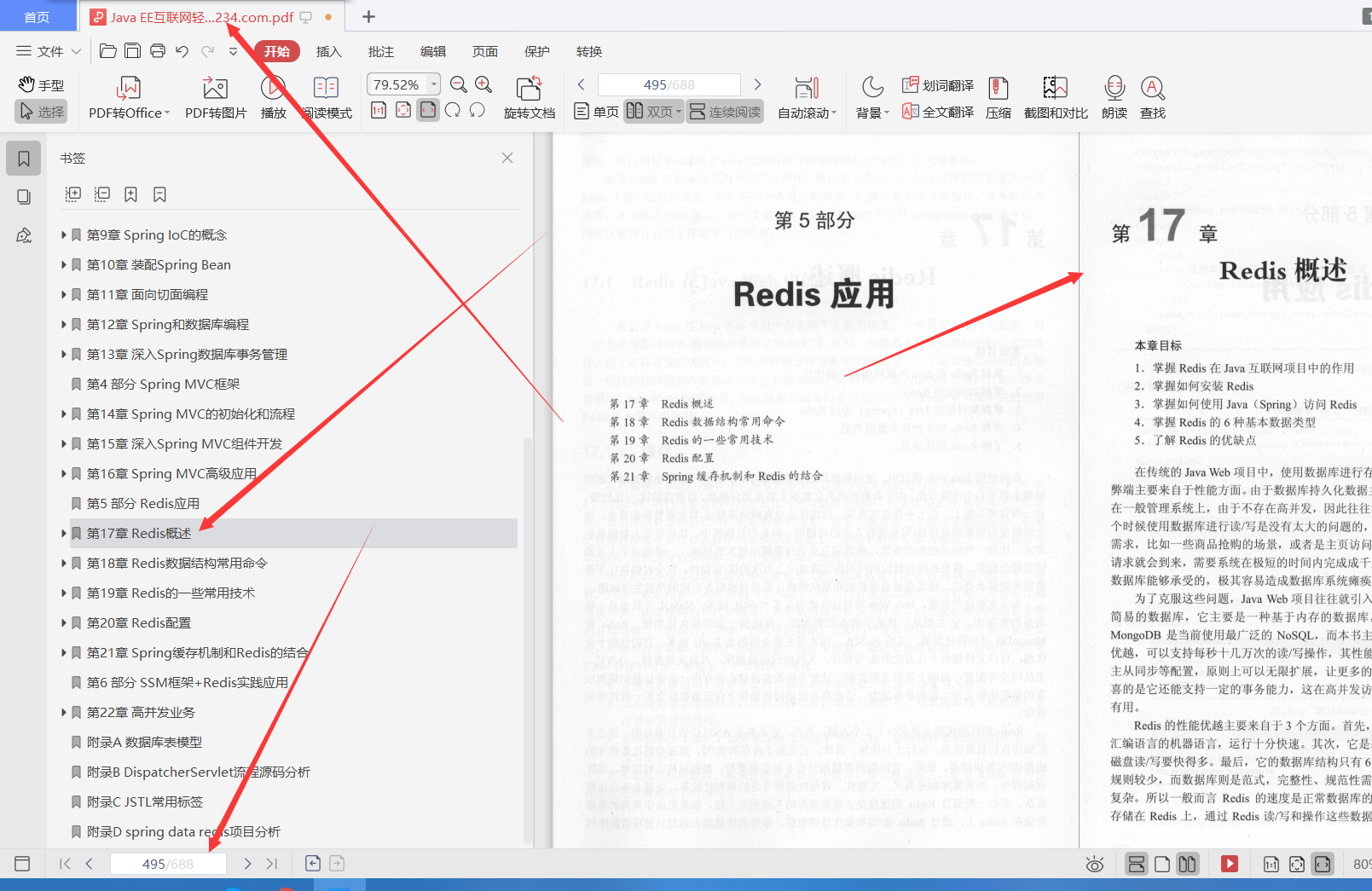The width and height of the screenshot is (1372, 891).
Task: Start the 播放 slideshow
Action: pos(273,98)
